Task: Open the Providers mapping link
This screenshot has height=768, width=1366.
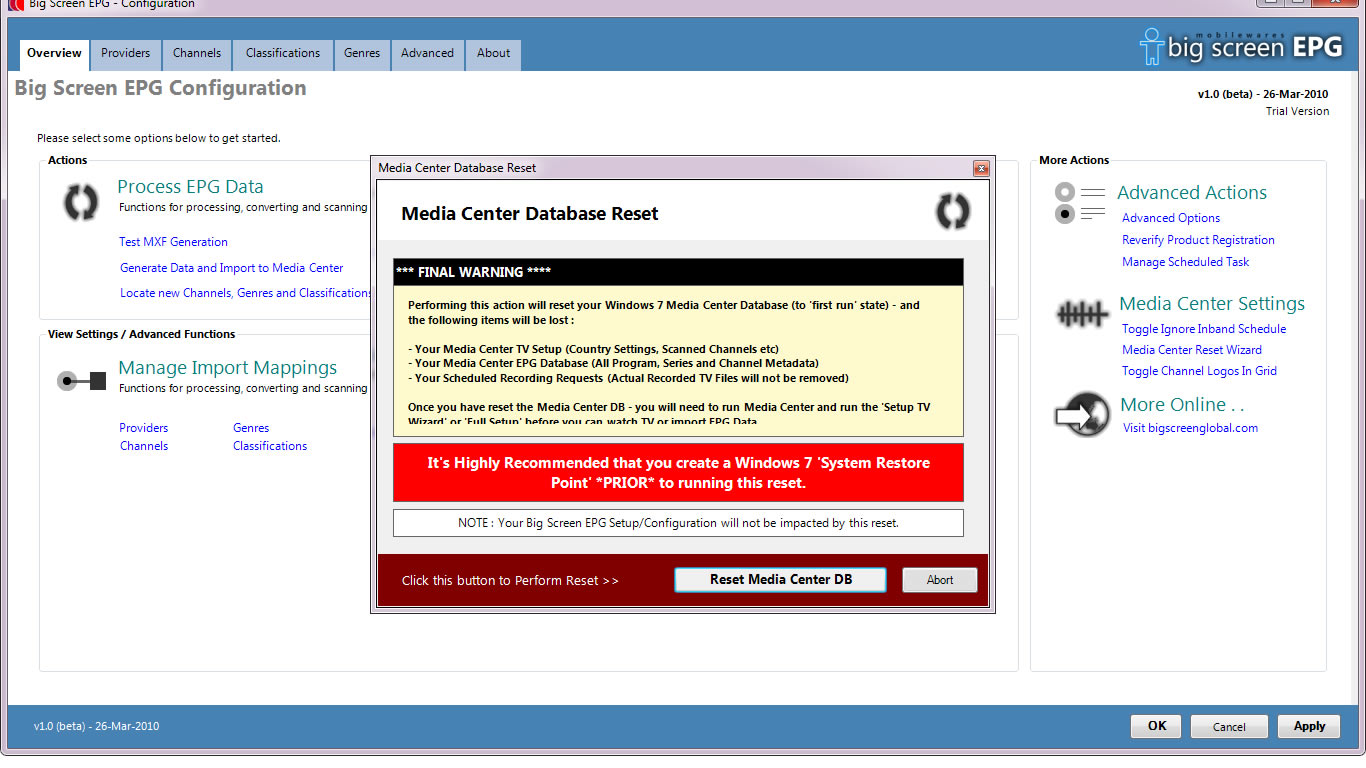Action: point(144,428)
